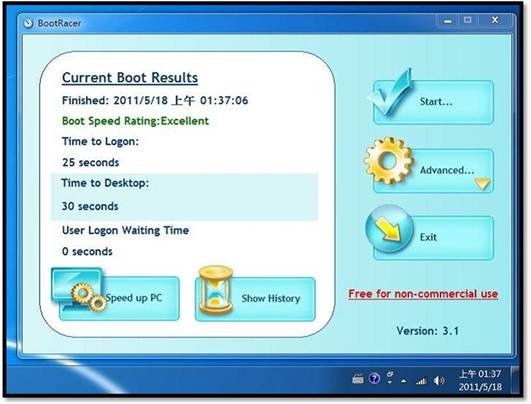The height and width of the screenshot is (404, 531).
Task: Click the Show desktop strip at taskbar edge
Action: [515, 380]
